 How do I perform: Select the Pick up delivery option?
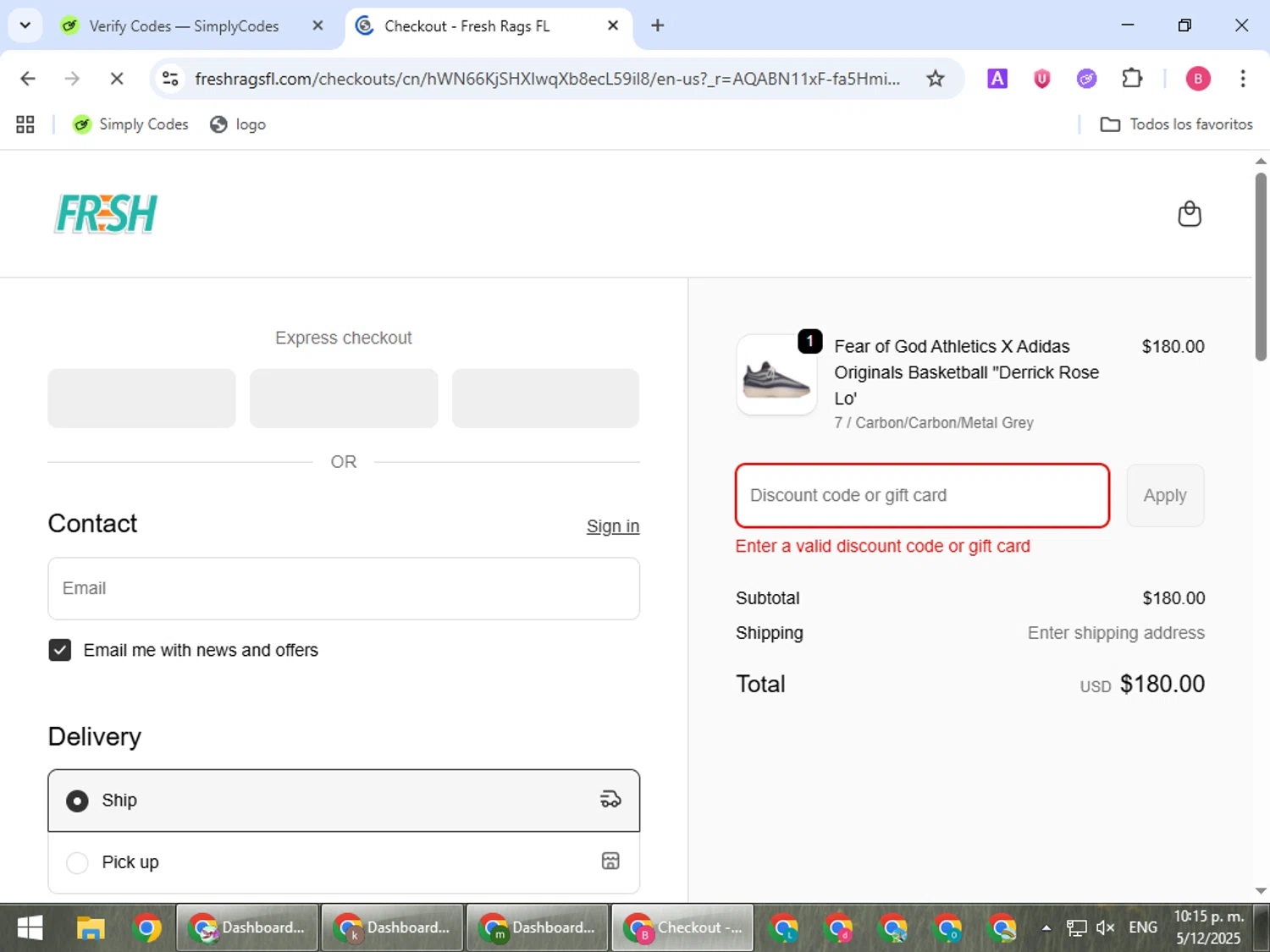[344, 862]
